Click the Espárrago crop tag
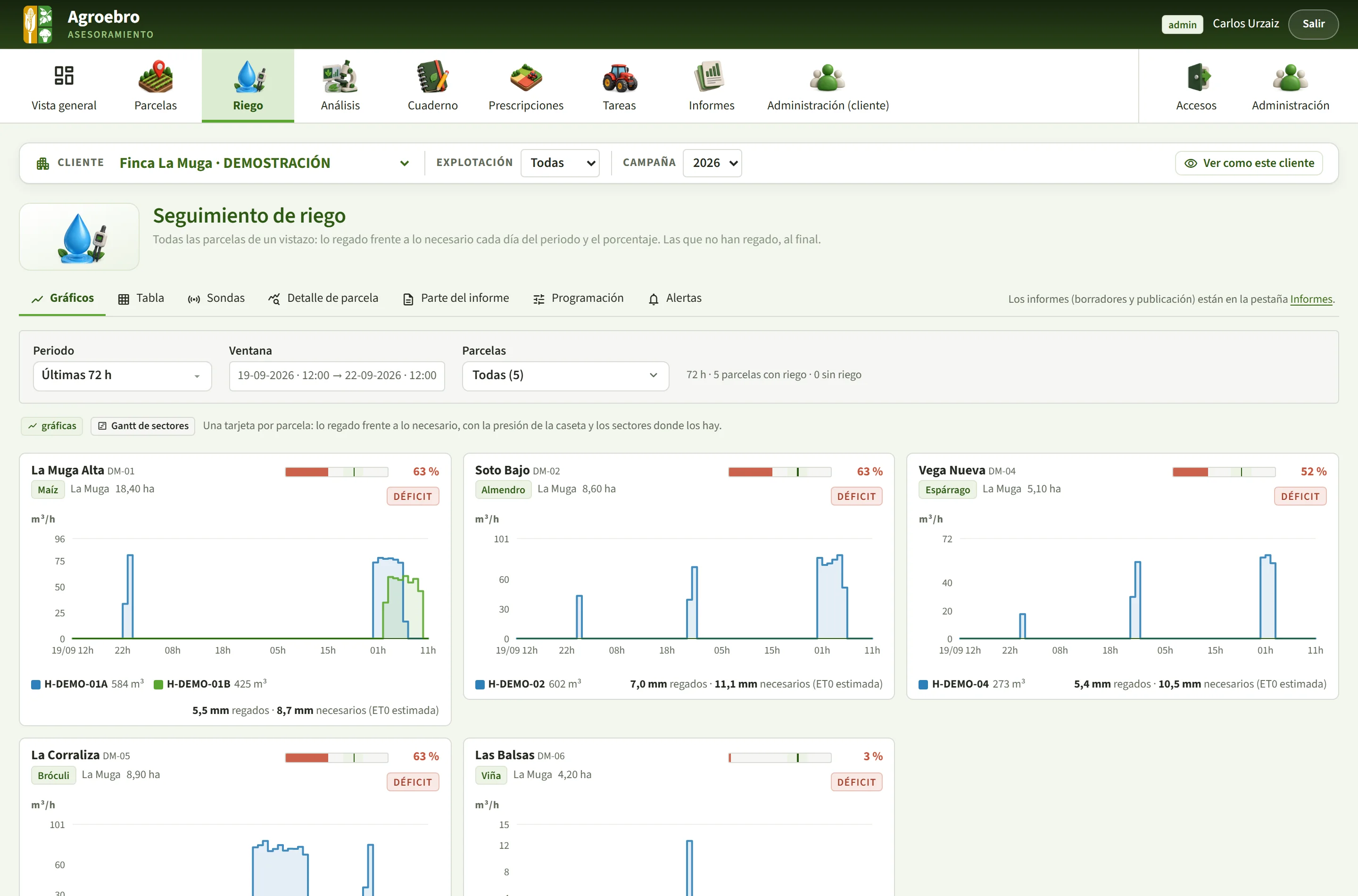The image size is (1358, 896). [x=947, y=489]
